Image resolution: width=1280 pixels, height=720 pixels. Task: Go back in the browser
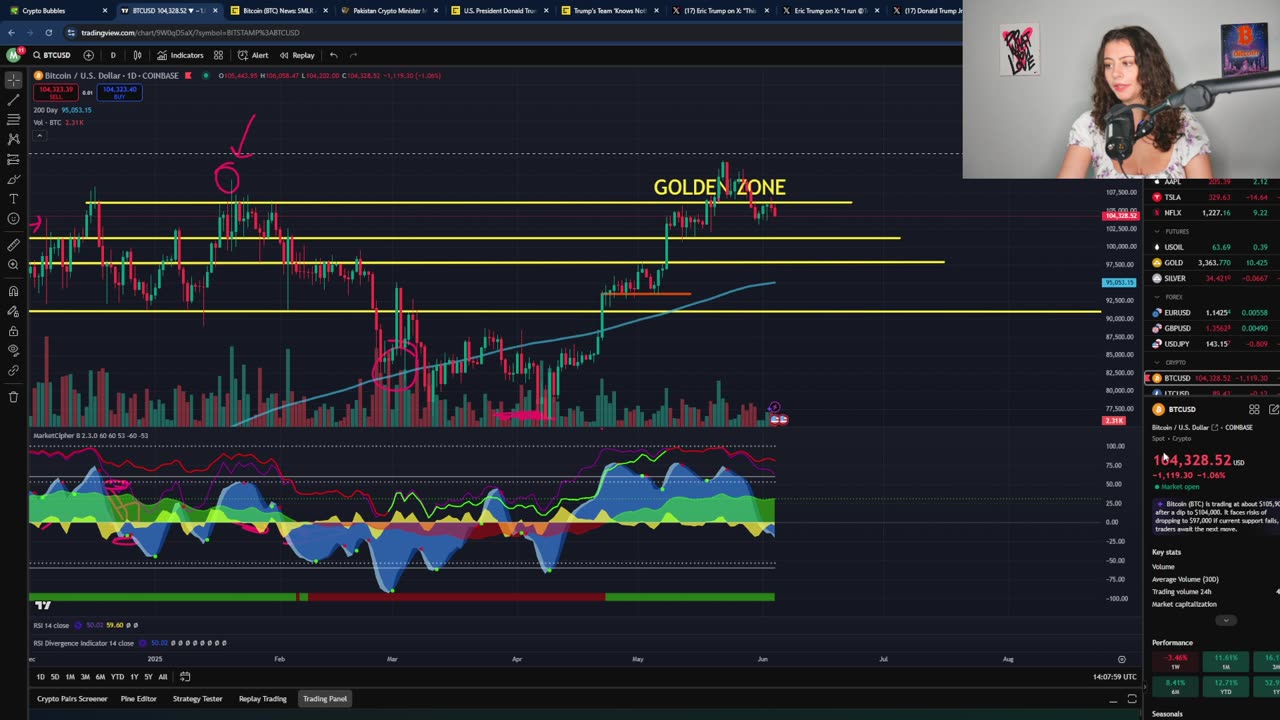pyautogui.click(x=11, y=32)
